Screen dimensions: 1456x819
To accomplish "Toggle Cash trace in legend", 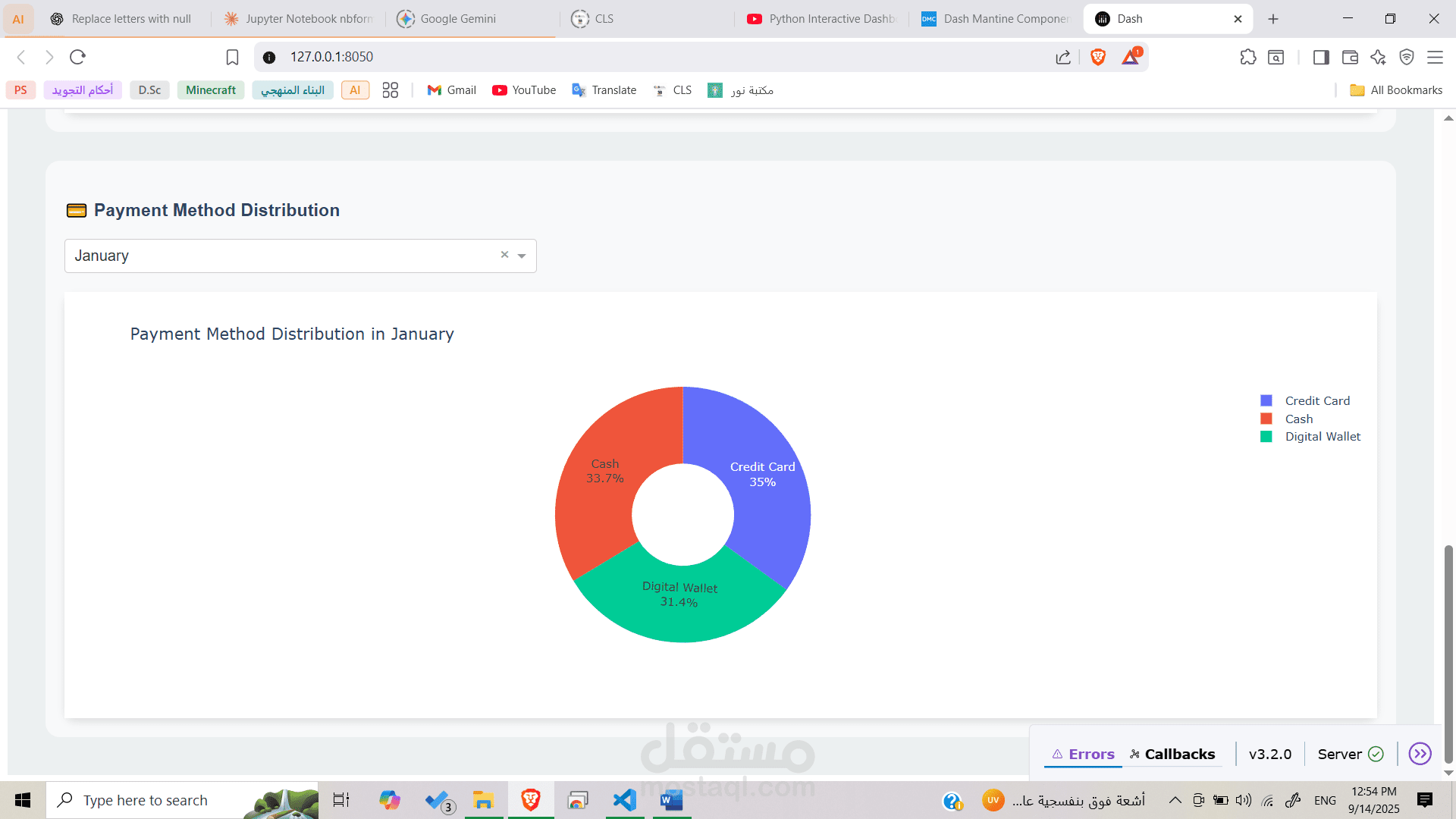I will click(x=1298, y=419).
